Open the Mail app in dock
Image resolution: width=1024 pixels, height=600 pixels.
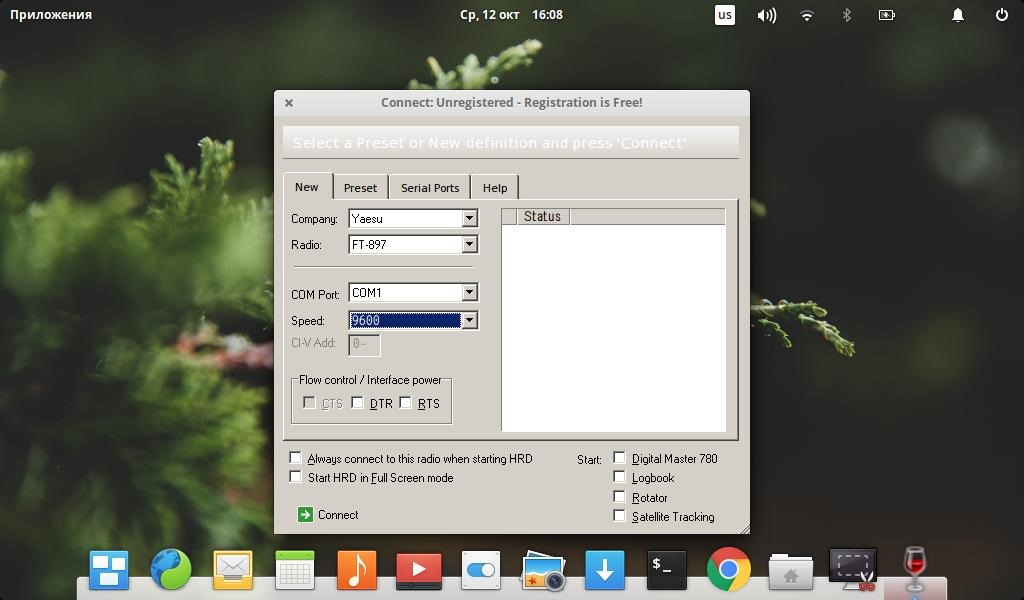pyautogui.click(x=232, y=570)
